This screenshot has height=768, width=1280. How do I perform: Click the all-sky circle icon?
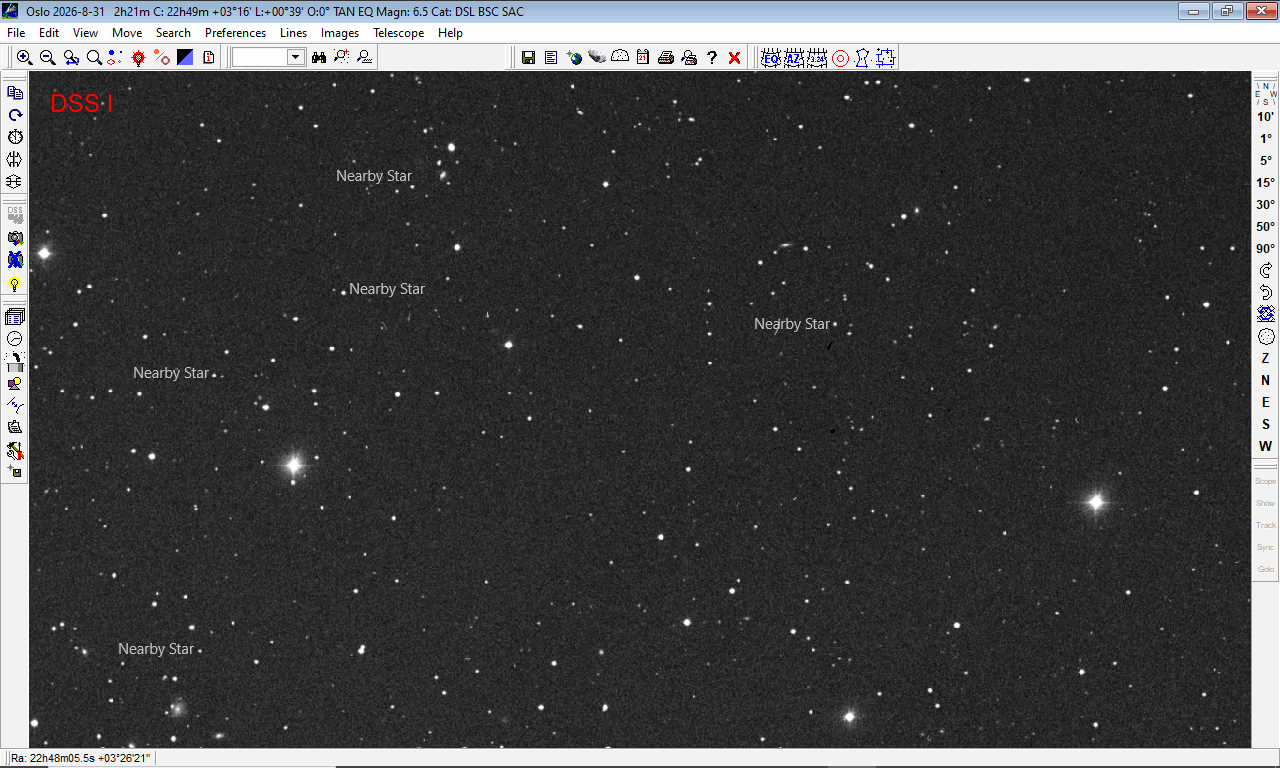click(1266, 336)
